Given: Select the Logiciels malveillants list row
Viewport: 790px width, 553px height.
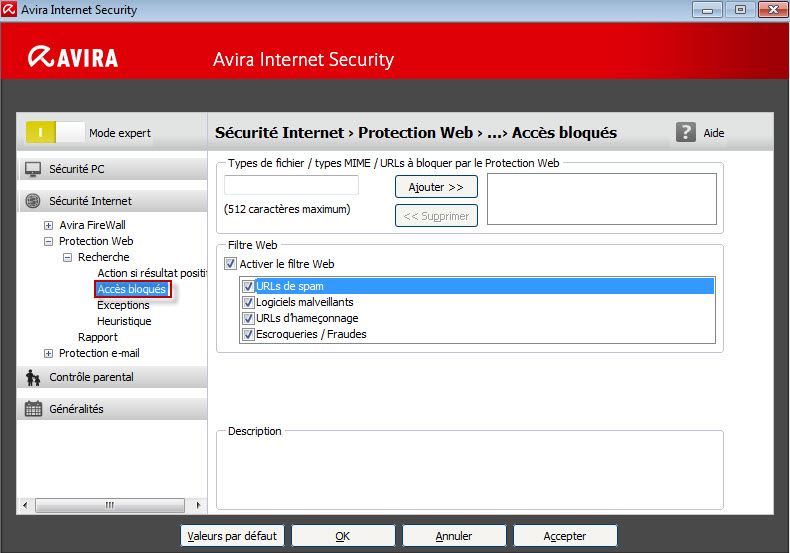Looking at the screenshot, I should 478,302.
